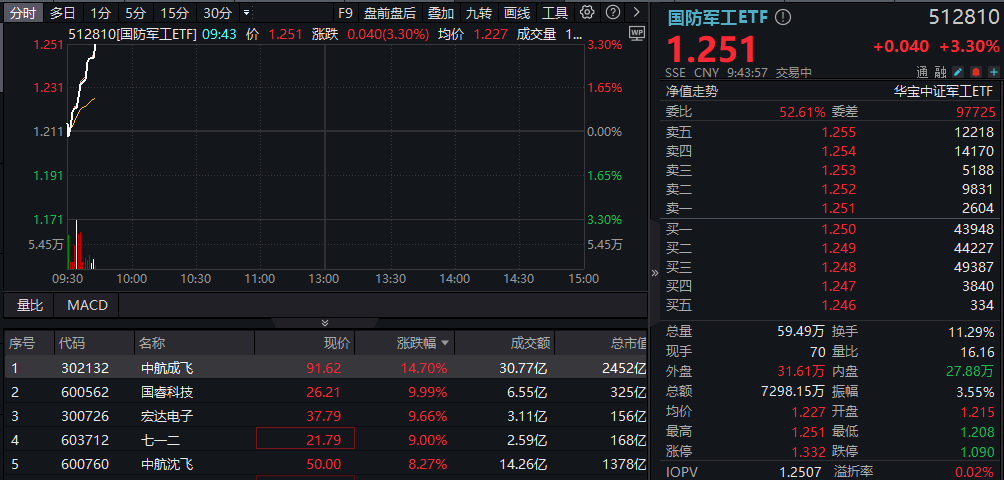Toggle 盘前盘后 display
This screenshot has width=1004, height=480.
(389, 13)
